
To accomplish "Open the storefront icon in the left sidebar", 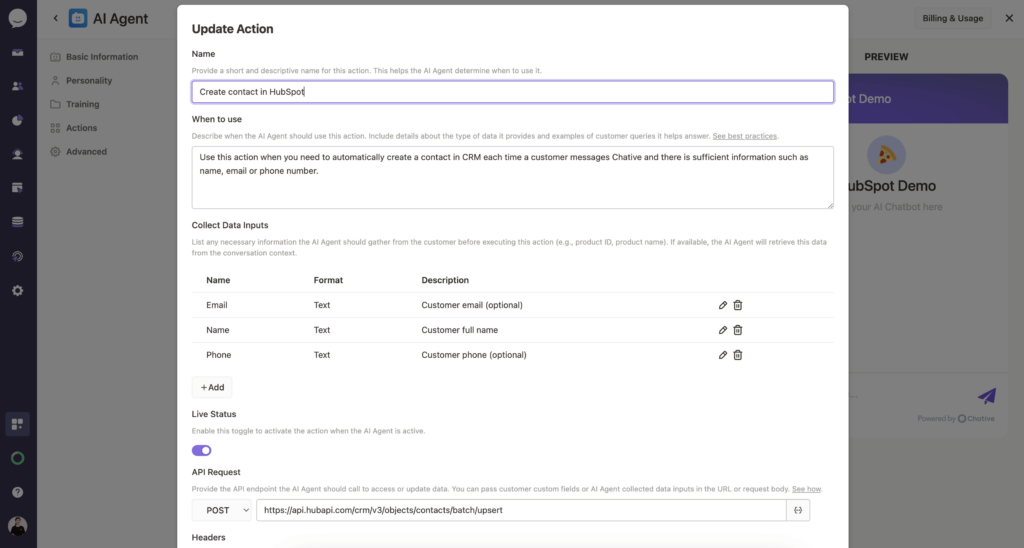I will 18,188.
